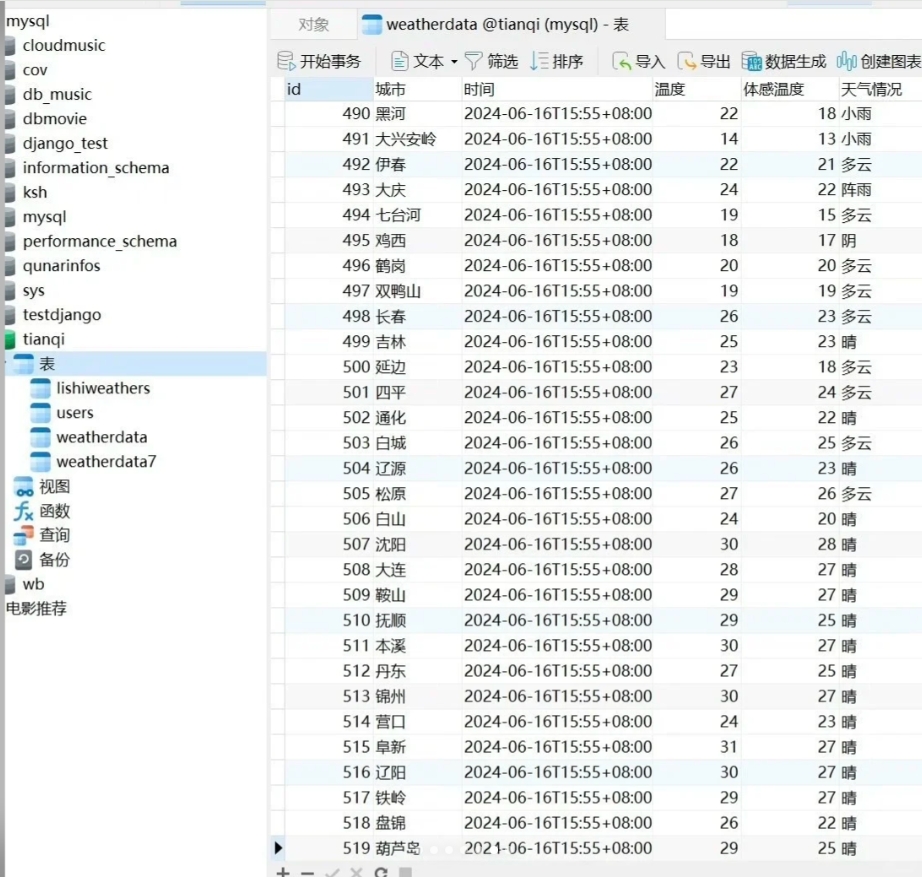Click the 盘锦 city cell
This screenshot has width=922, height=877.
coord(417,823)
